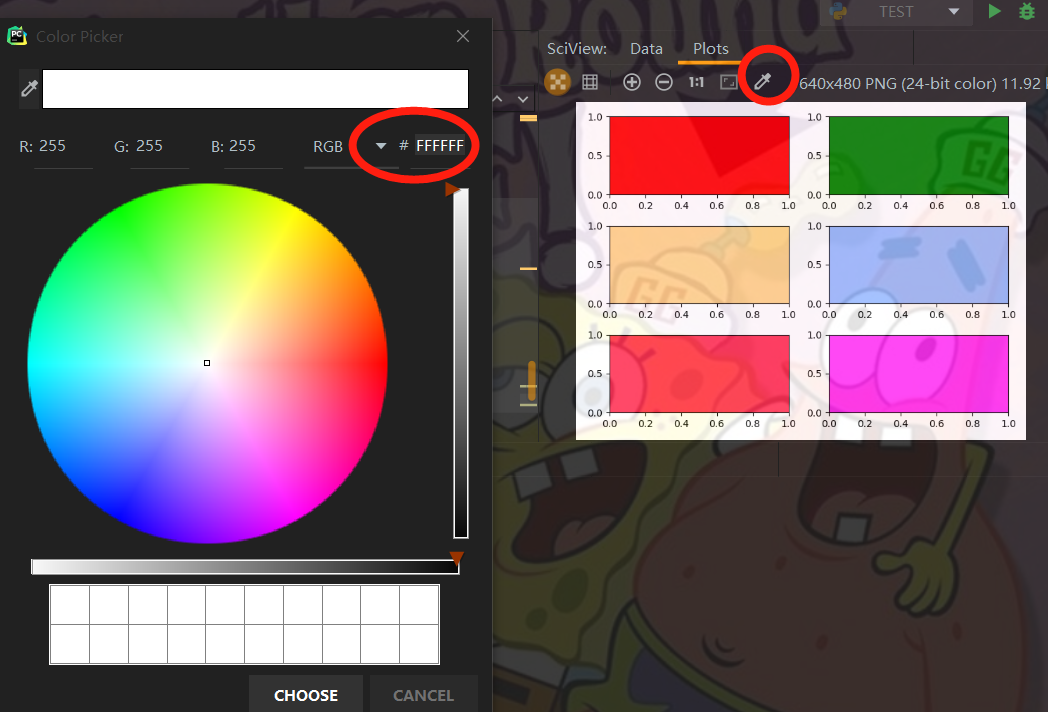This screenshot has height=712, width=1048.
Task: Click the red subplot in the plot
Action: pos(699,156)
